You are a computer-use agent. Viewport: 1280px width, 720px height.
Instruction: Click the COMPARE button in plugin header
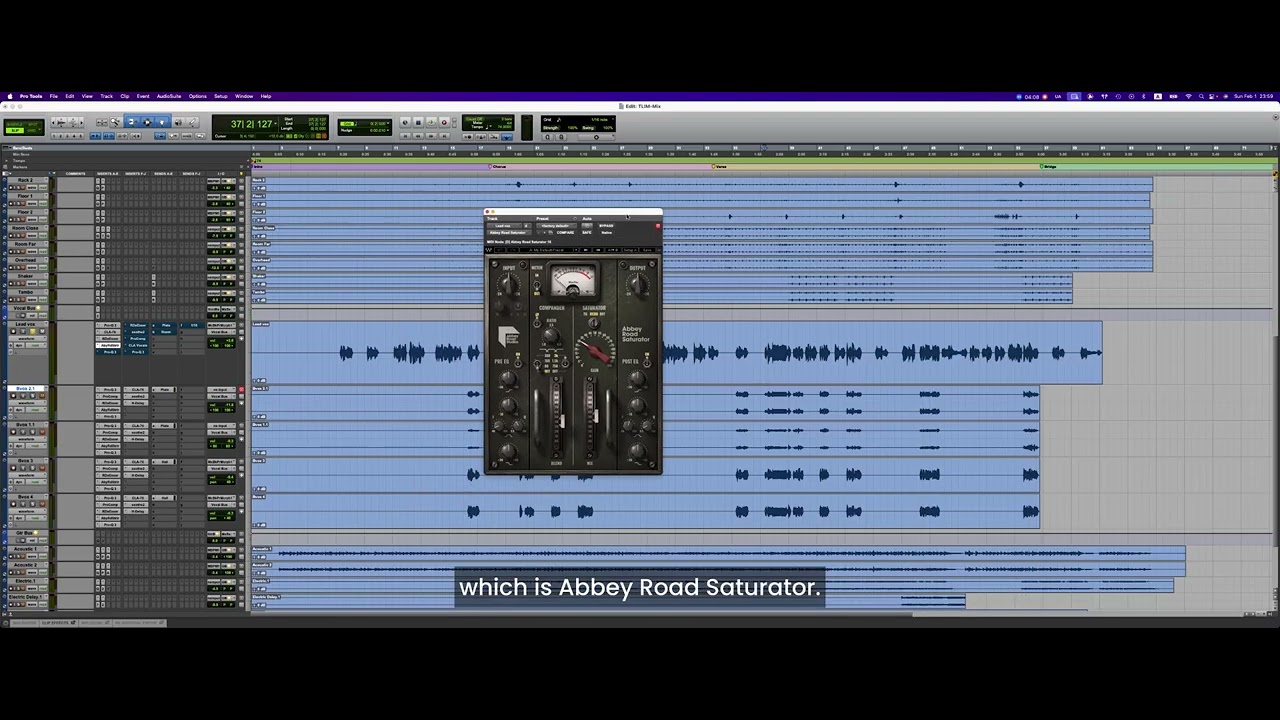coord(565,233)
